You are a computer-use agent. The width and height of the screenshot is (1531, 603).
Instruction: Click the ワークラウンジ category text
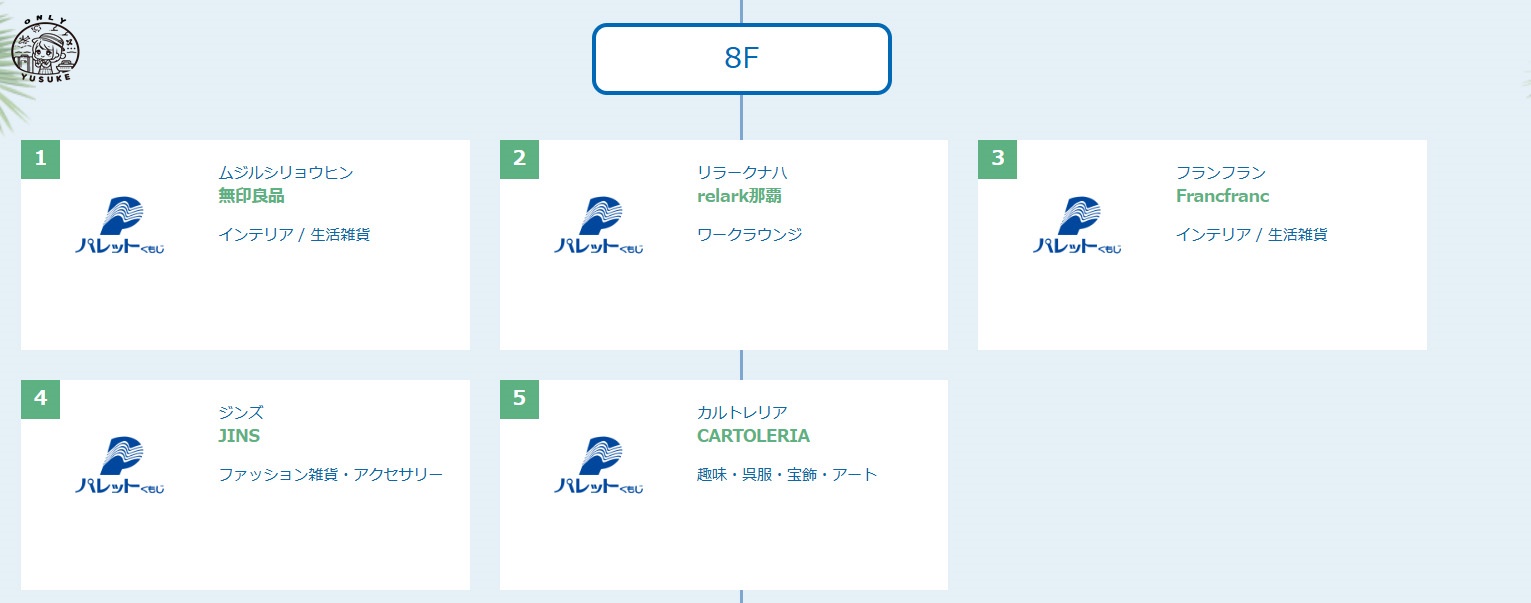point(749,235)
